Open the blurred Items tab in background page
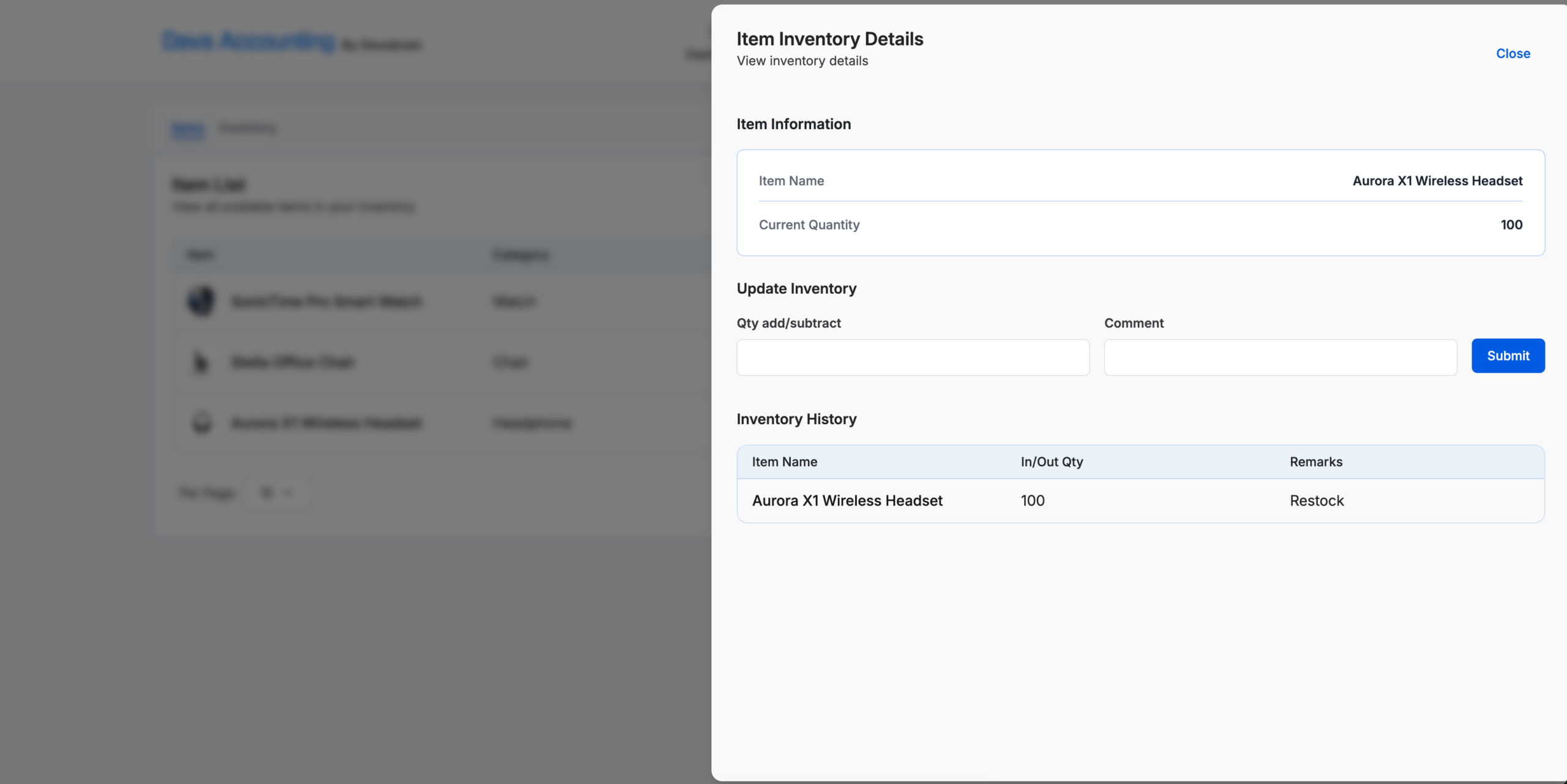 187,129
